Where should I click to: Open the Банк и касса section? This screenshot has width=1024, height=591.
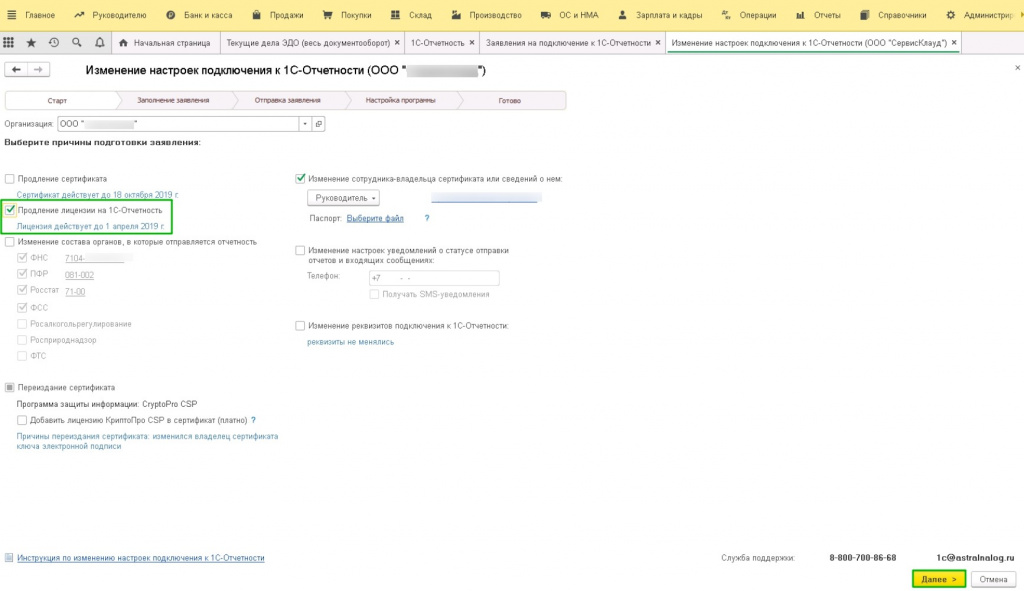[199, 14]
